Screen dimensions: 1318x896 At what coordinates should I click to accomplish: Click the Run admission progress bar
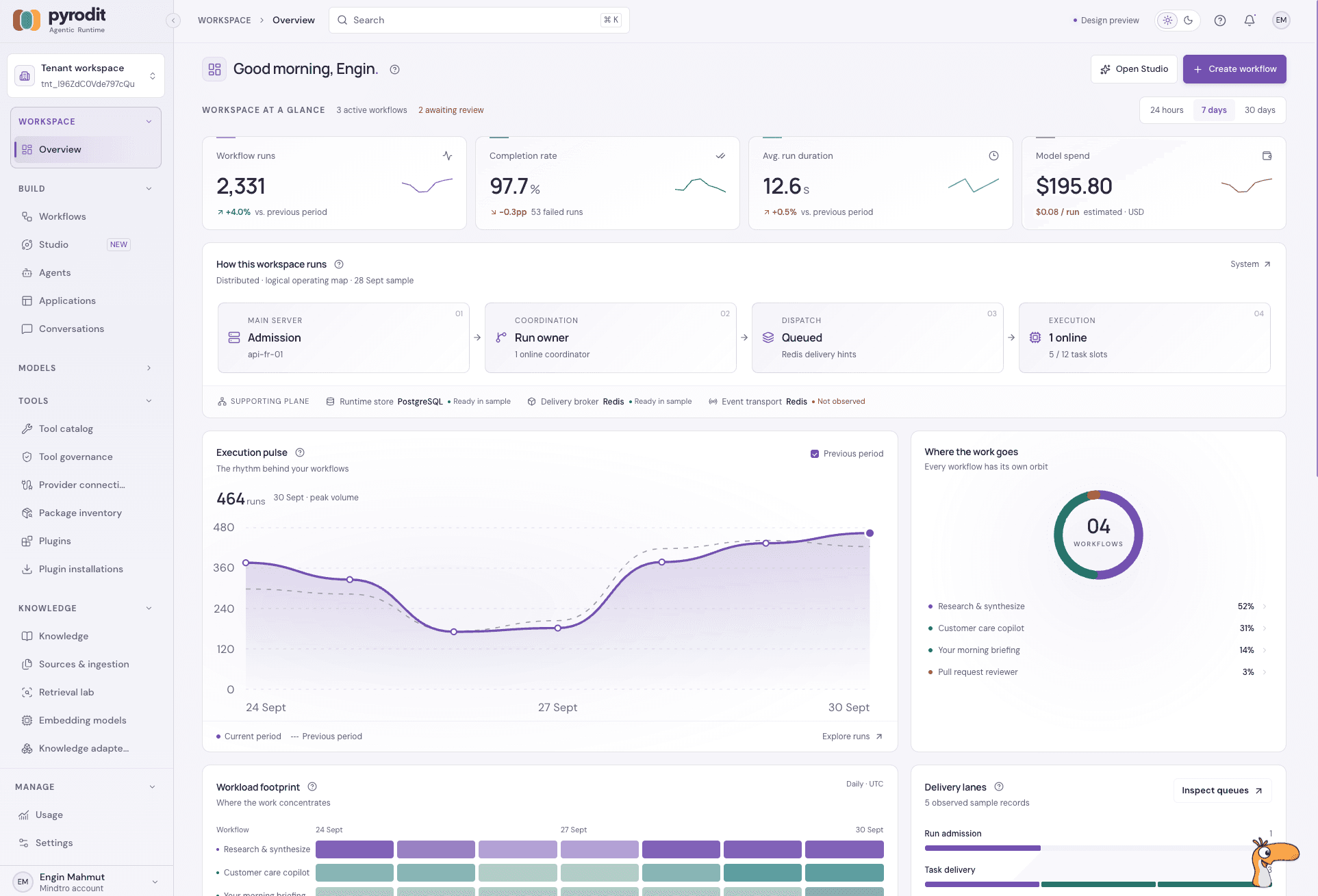click(1098, 848)
